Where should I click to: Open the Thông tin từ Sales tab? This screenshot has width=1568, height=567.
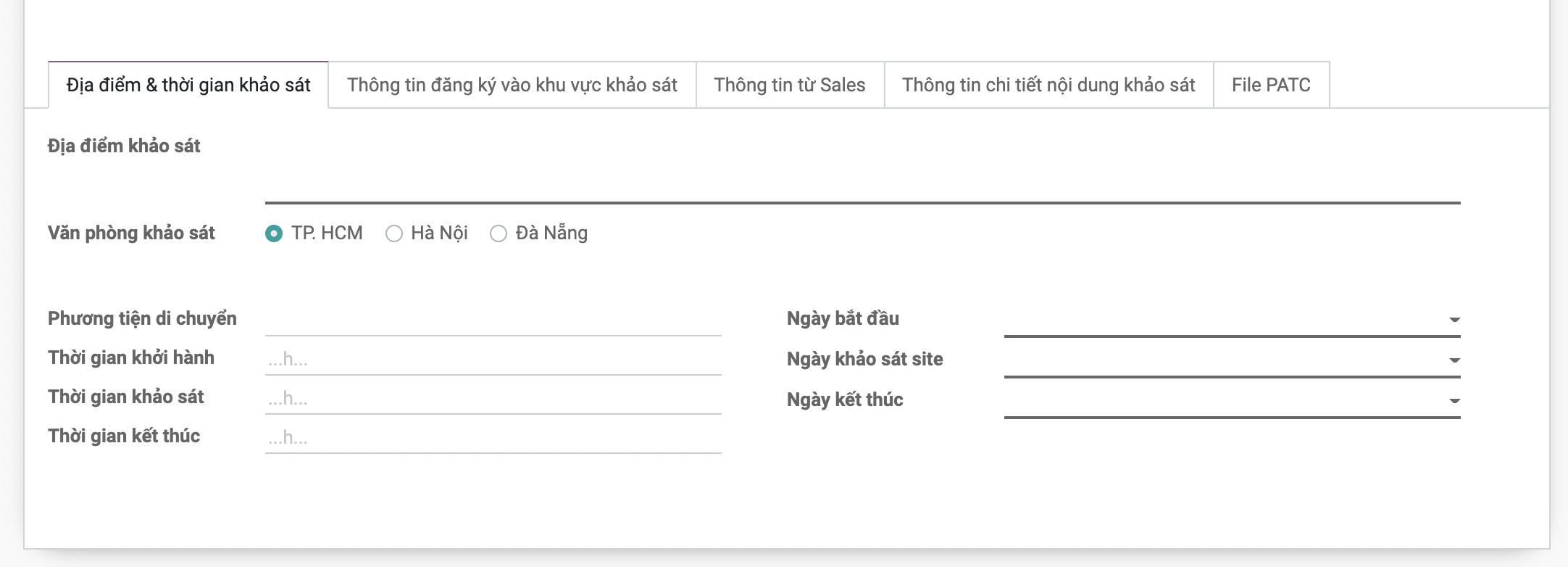(790, 86)
